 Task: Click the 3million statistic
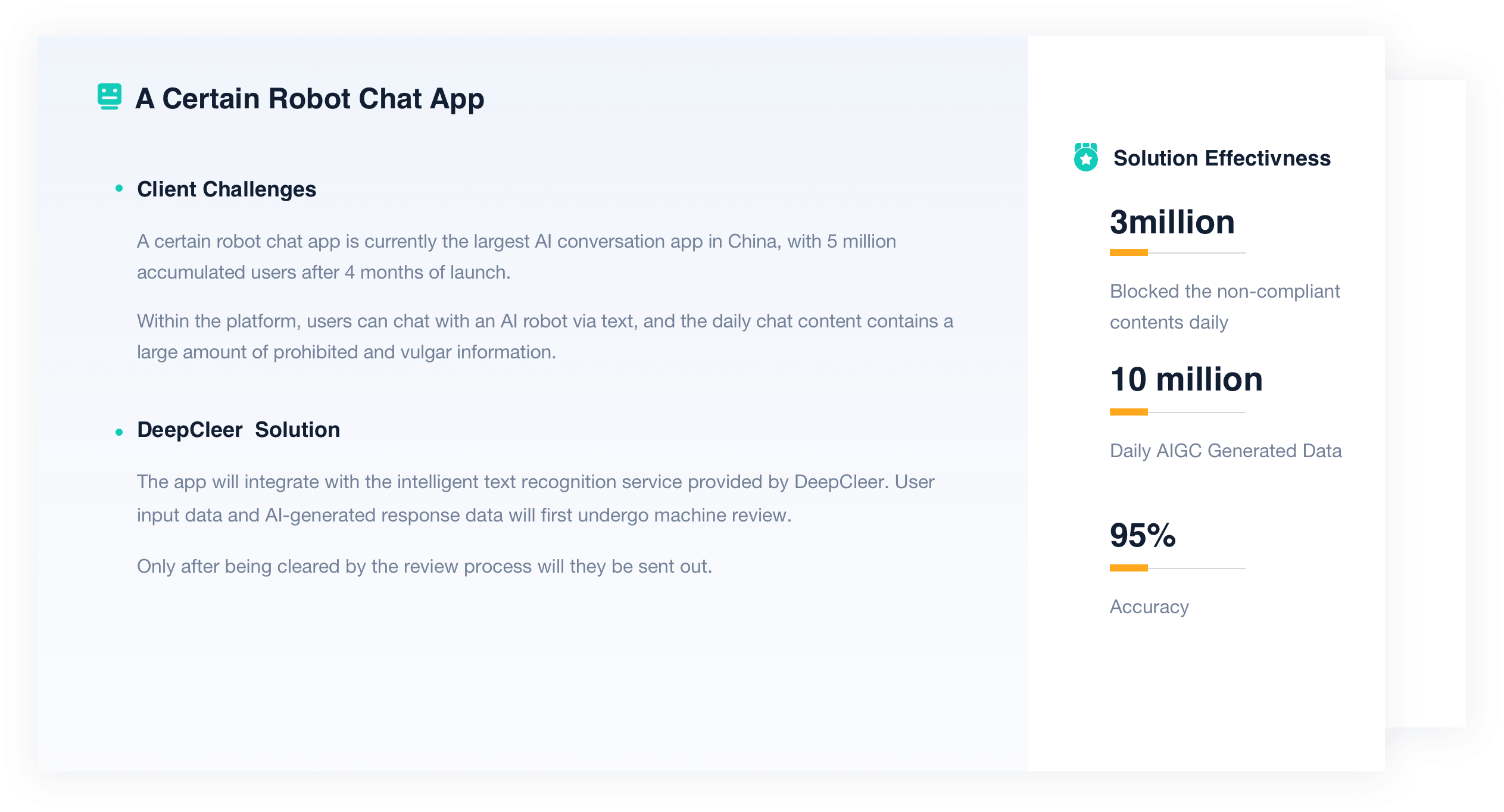coord(1172,222)
